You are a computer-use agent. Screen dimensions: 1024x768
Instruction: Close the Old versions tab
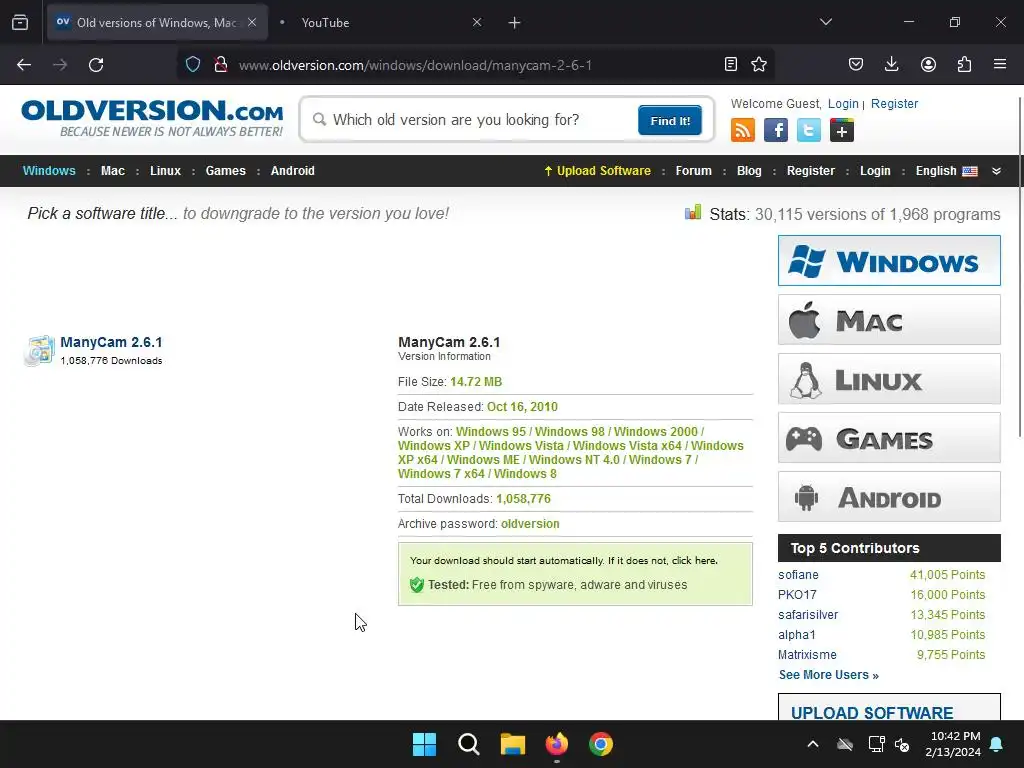click(252, 22)
